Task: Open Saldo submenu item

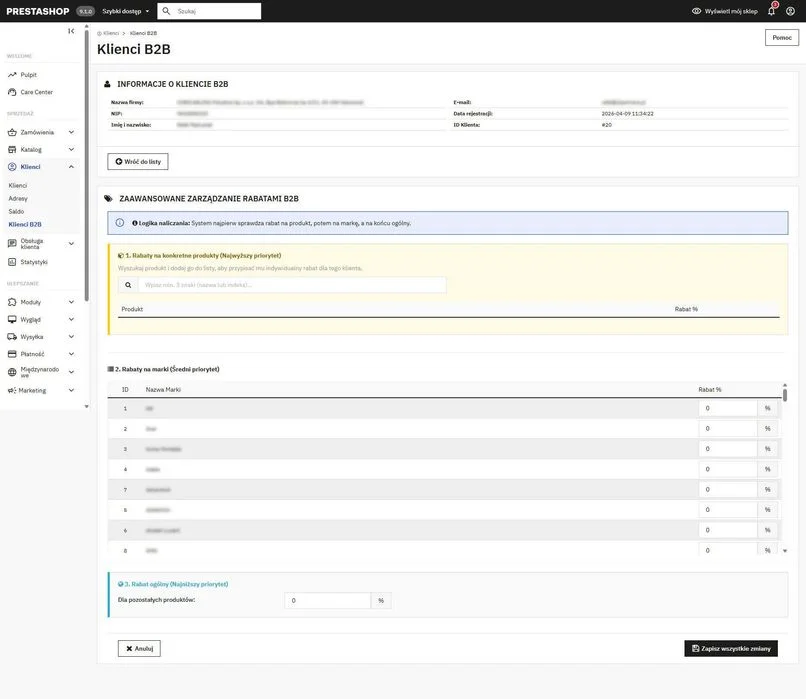Action: 16,212
